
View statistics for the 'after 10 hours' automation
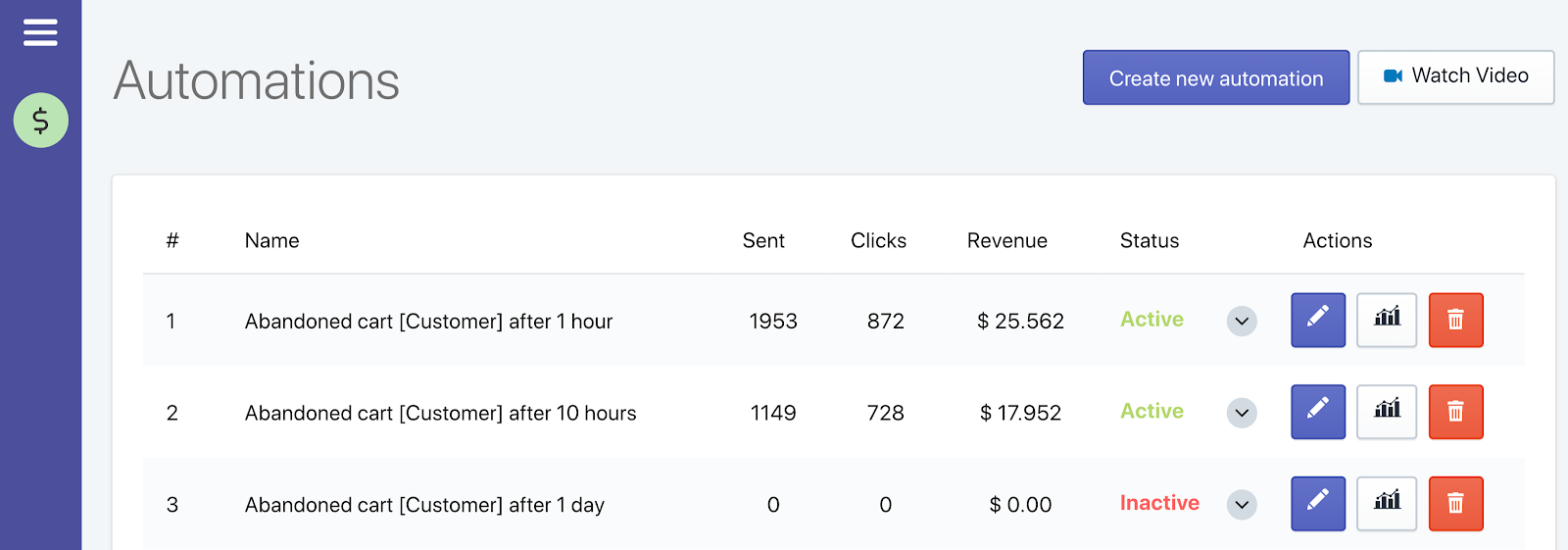[x=1387, y=412]
